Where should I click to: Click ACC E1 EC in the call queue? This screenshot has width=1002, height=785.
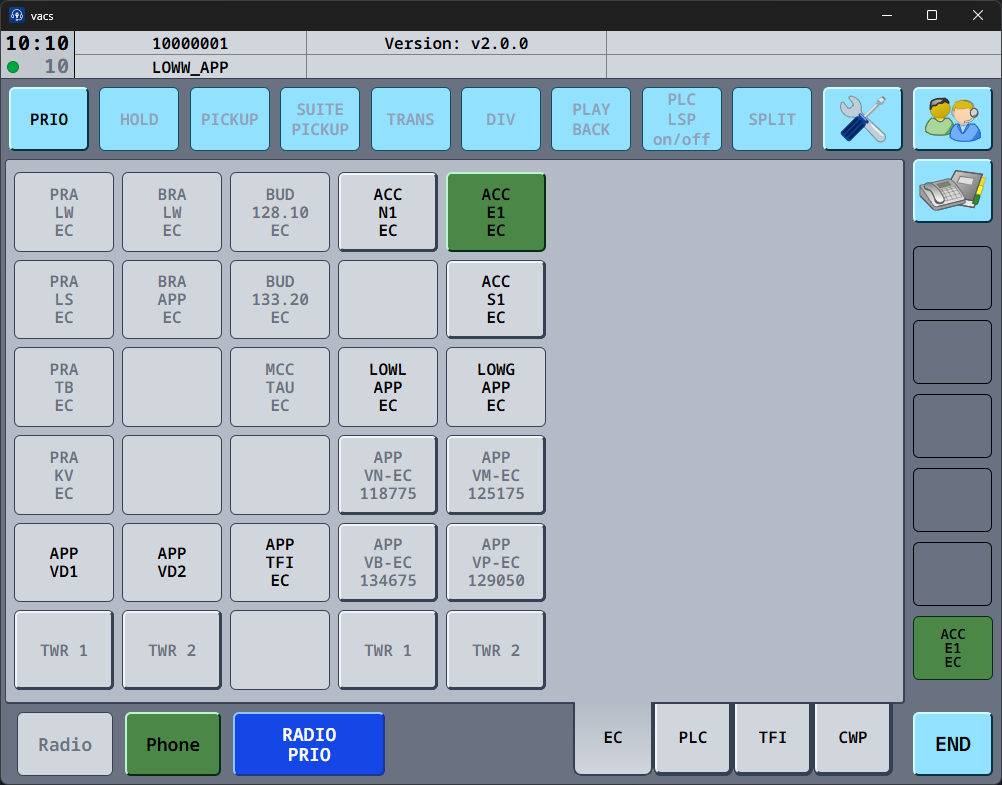click(952, 648)
